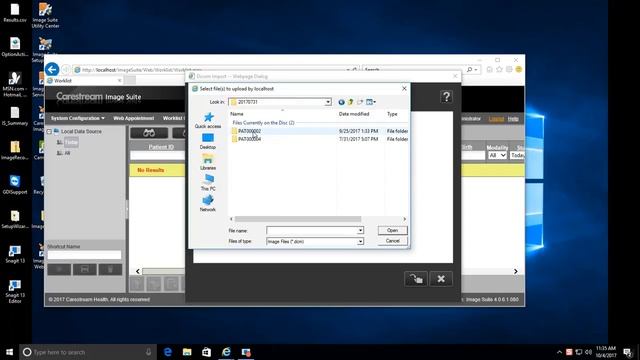
Task: Cancel the file selection dialog
Action: [392, 241]
